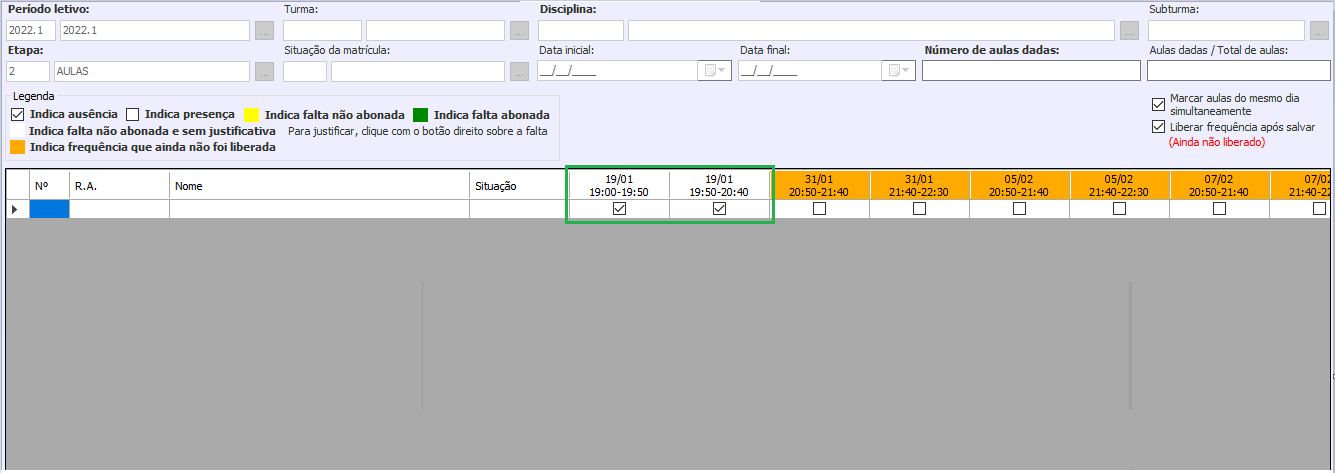
Task: Click the Turma description field
Action: tap(435, 30)
